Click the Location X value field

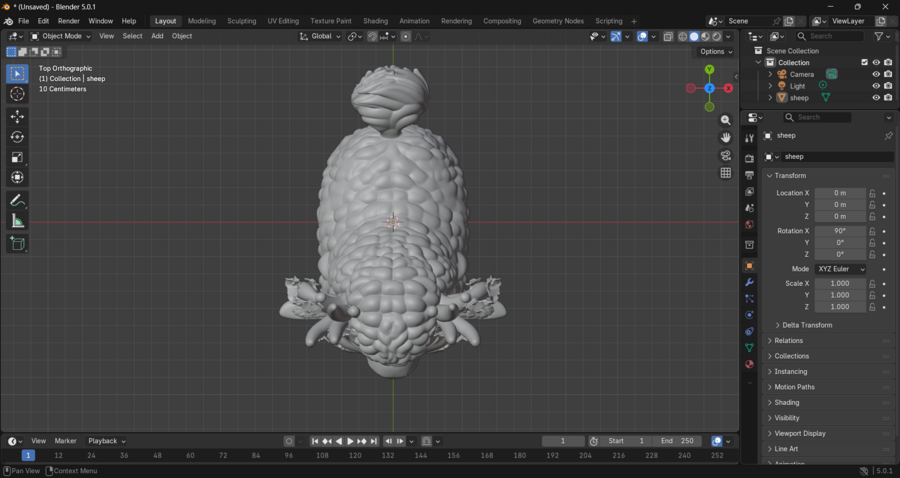(x=840, y=193)
